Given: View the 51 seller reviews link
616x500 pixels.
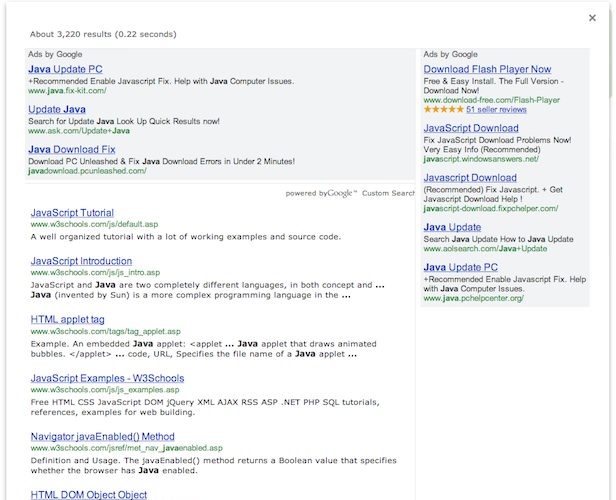Looking at the screenshot, I should (x=496, y=110).
